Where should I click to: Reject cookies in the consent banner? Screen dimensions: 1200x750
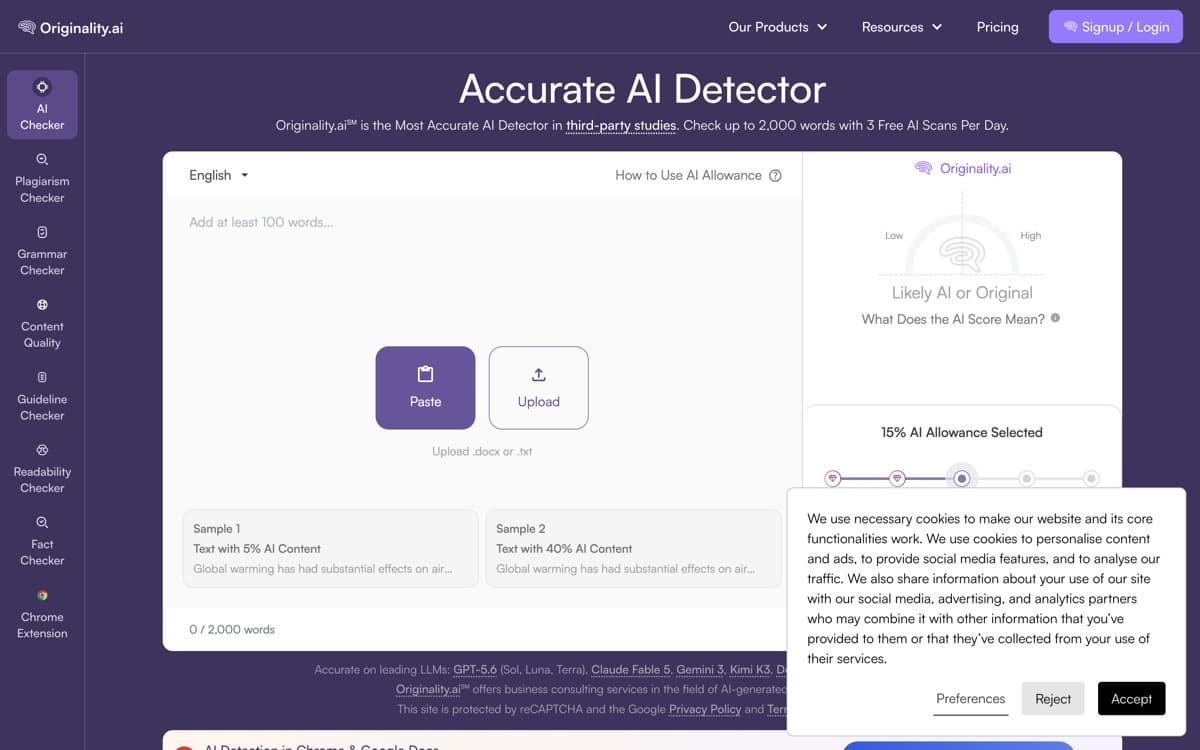1053,699
